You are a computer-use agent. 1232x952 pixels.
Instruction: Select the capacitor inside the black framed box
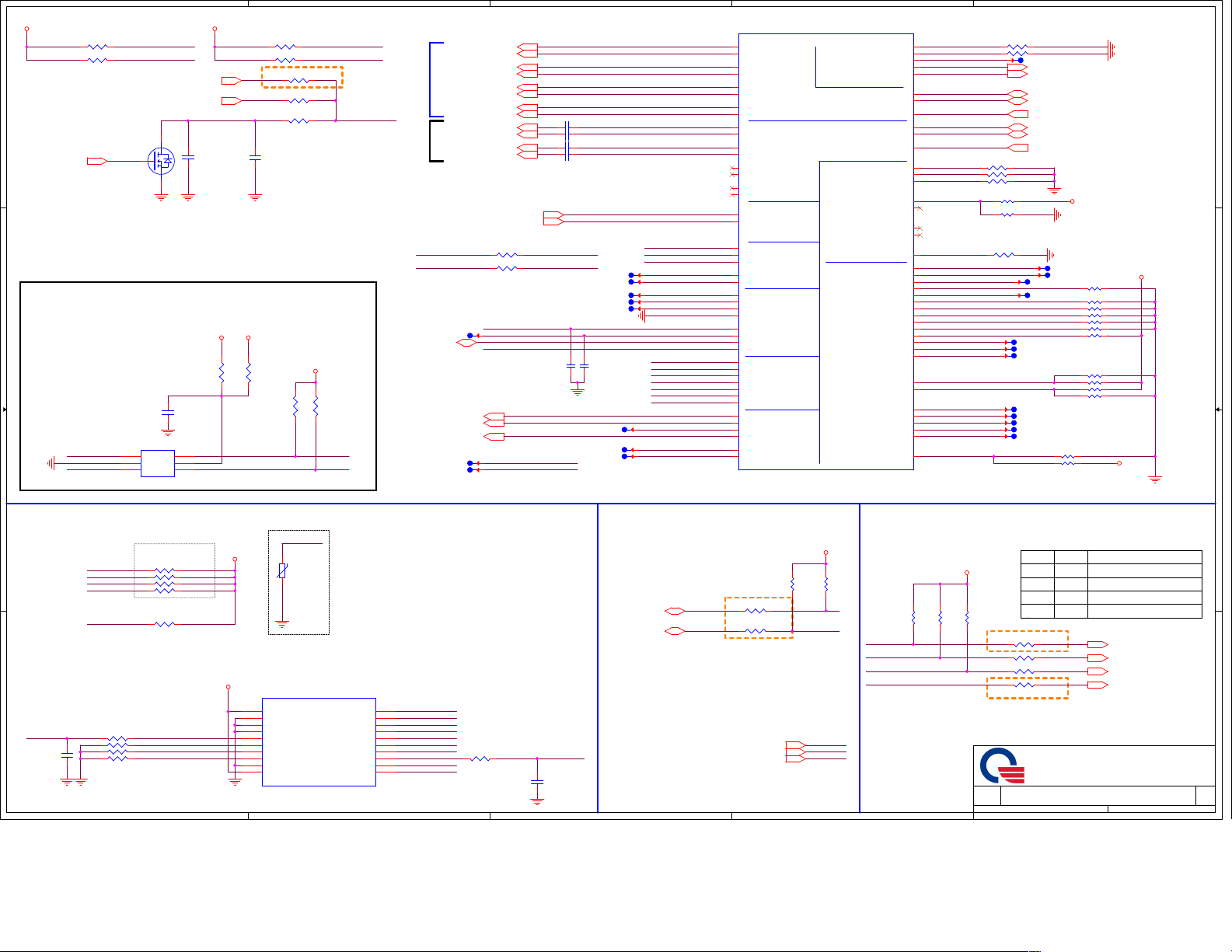(x=168, y=411)
